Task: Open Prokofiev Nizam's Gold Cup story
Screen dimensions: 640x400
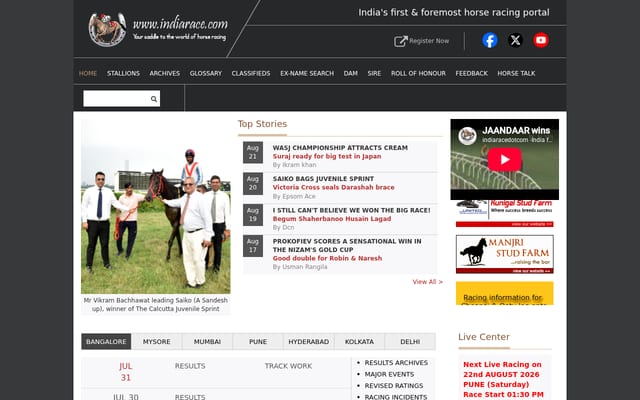Action: coord(347,245)
